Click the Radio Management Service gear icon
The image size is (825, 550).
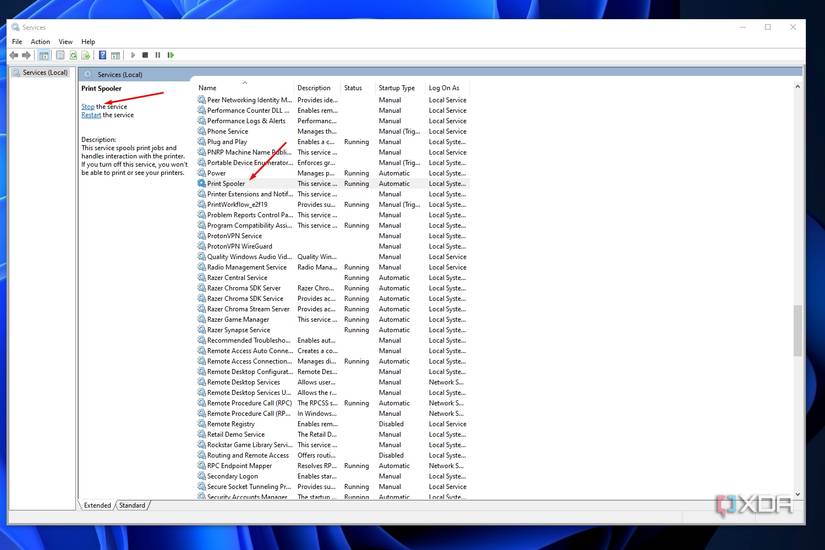tap(202, 267)
